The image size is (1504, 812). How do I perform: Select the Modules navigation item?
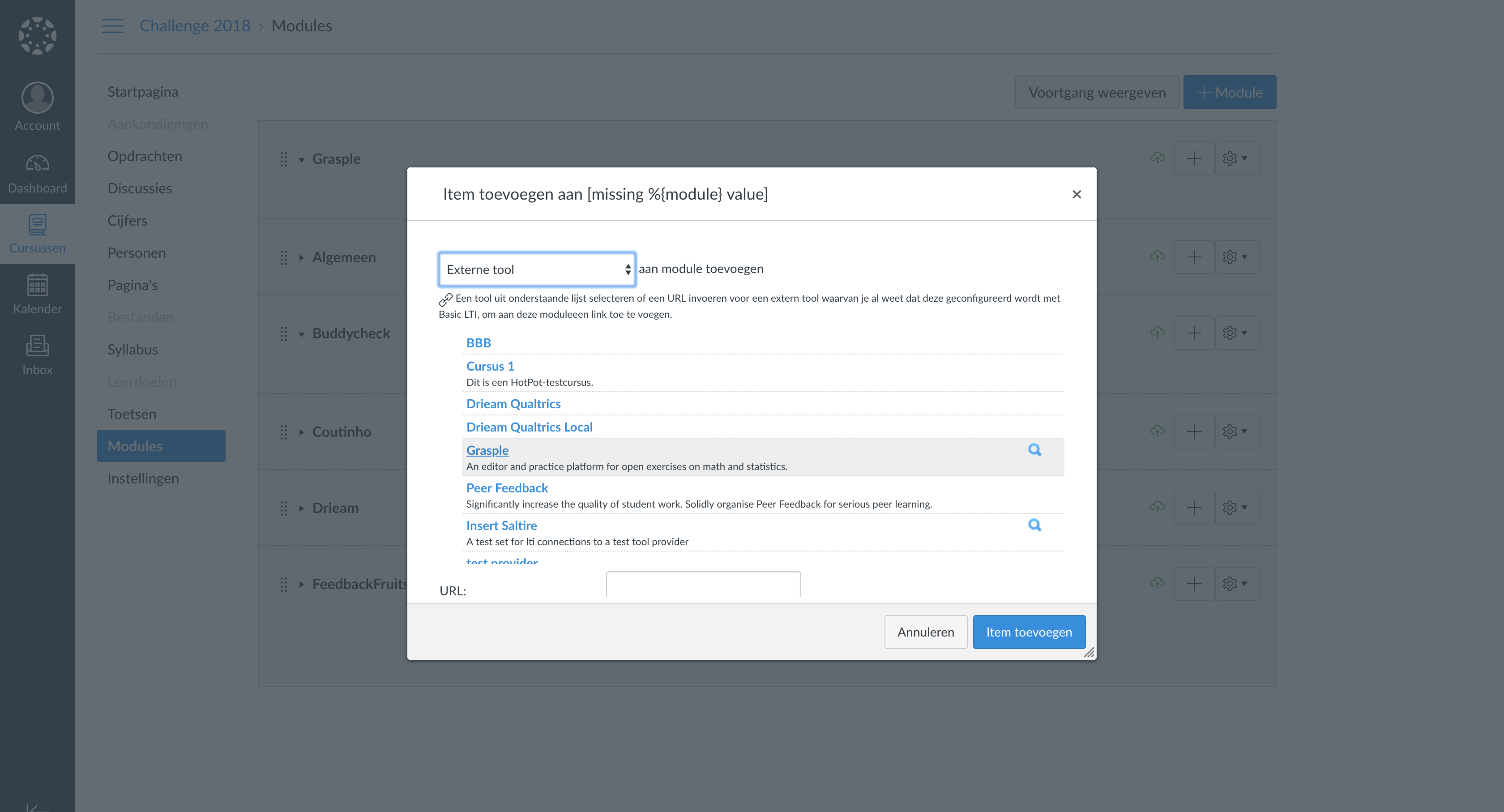[x=161, y=445]
